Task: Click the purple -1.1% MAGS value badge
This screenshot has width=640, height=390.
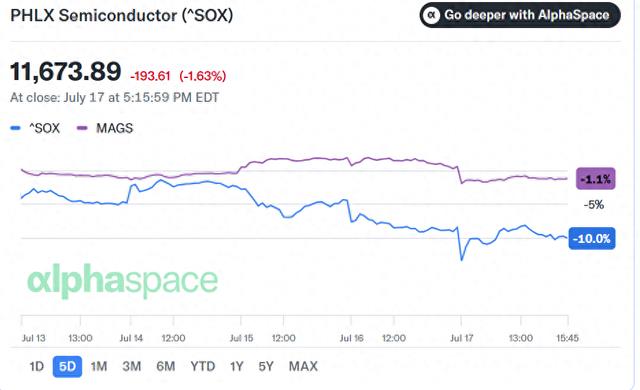Action: [596, 179]
